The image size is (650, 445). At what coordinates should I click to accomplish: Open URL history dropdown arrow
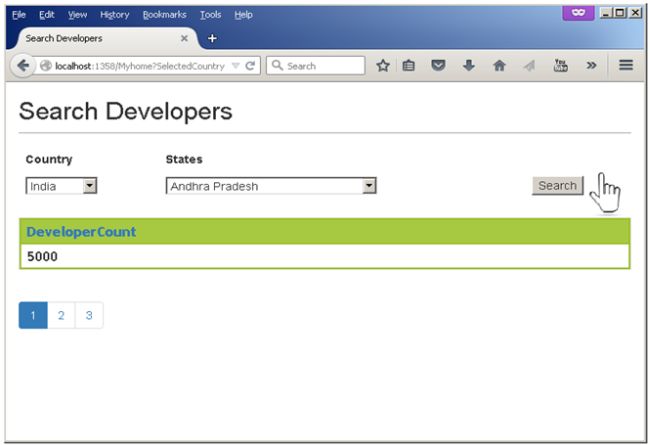click(235, 66)
